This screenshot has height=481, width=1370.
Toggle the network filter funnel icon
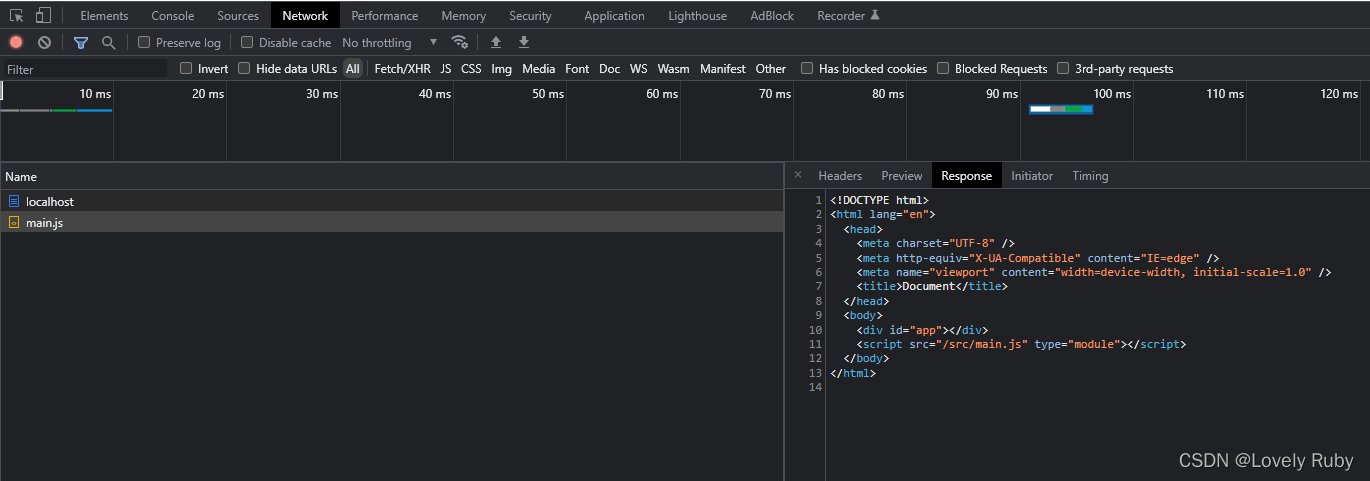click(x=81, y=42)
